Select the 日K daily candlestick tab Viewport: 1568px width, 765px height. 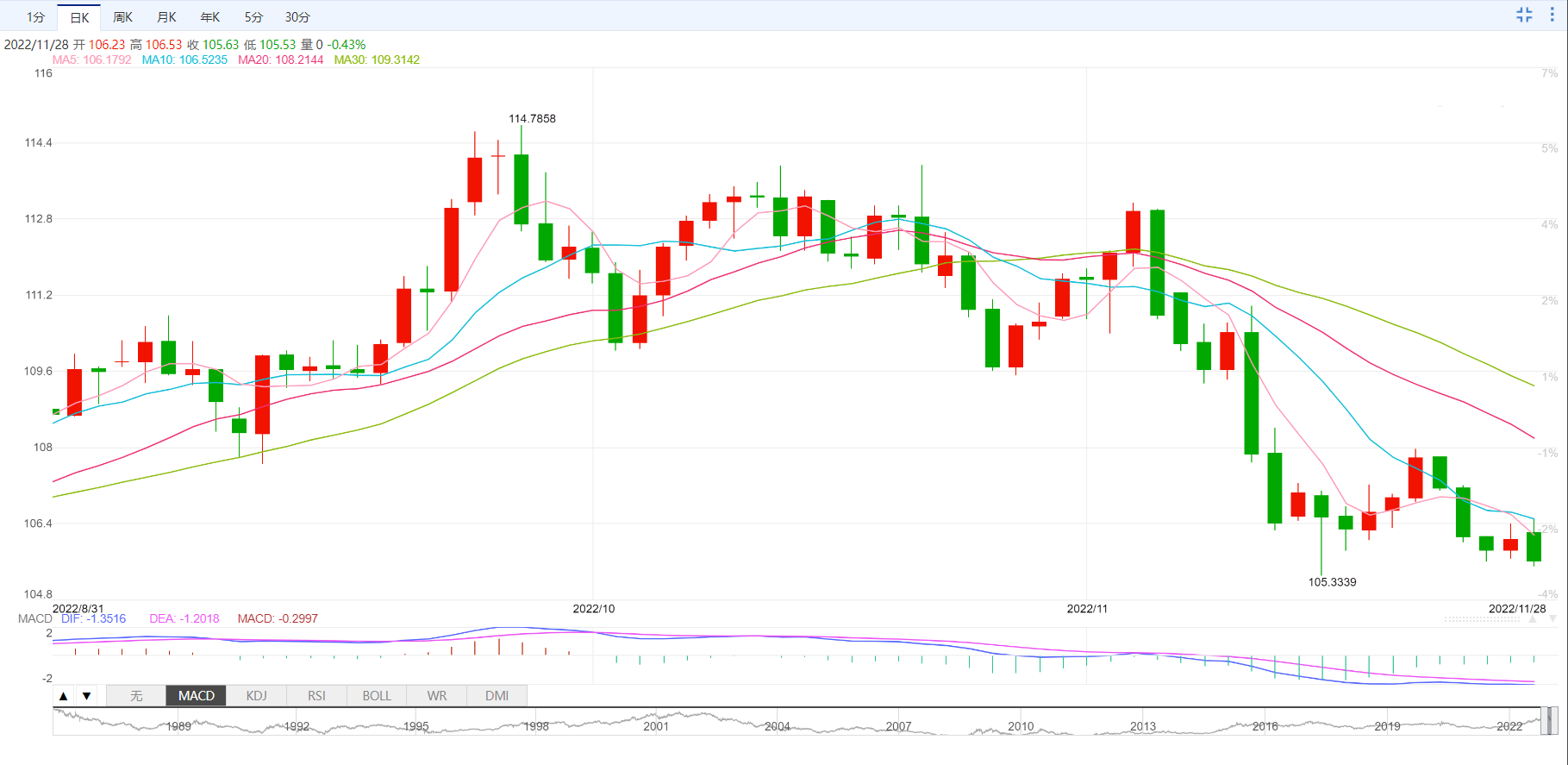click(x=79, y=17)
